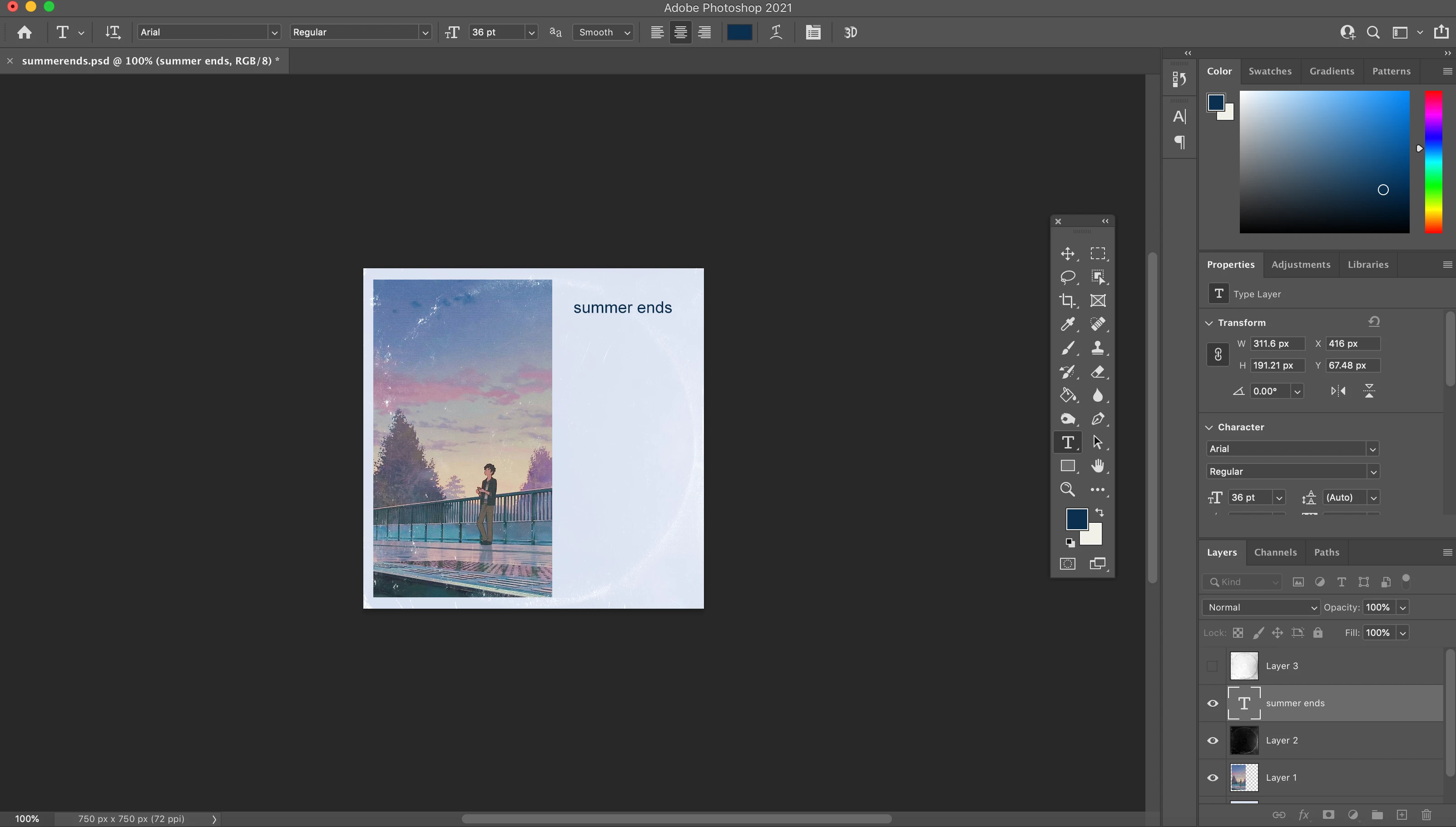This screenshot has width=1456, height=827.
Task: Click the text color swatch in options bar
Action: pyautogui.click(x=739, y=32)
